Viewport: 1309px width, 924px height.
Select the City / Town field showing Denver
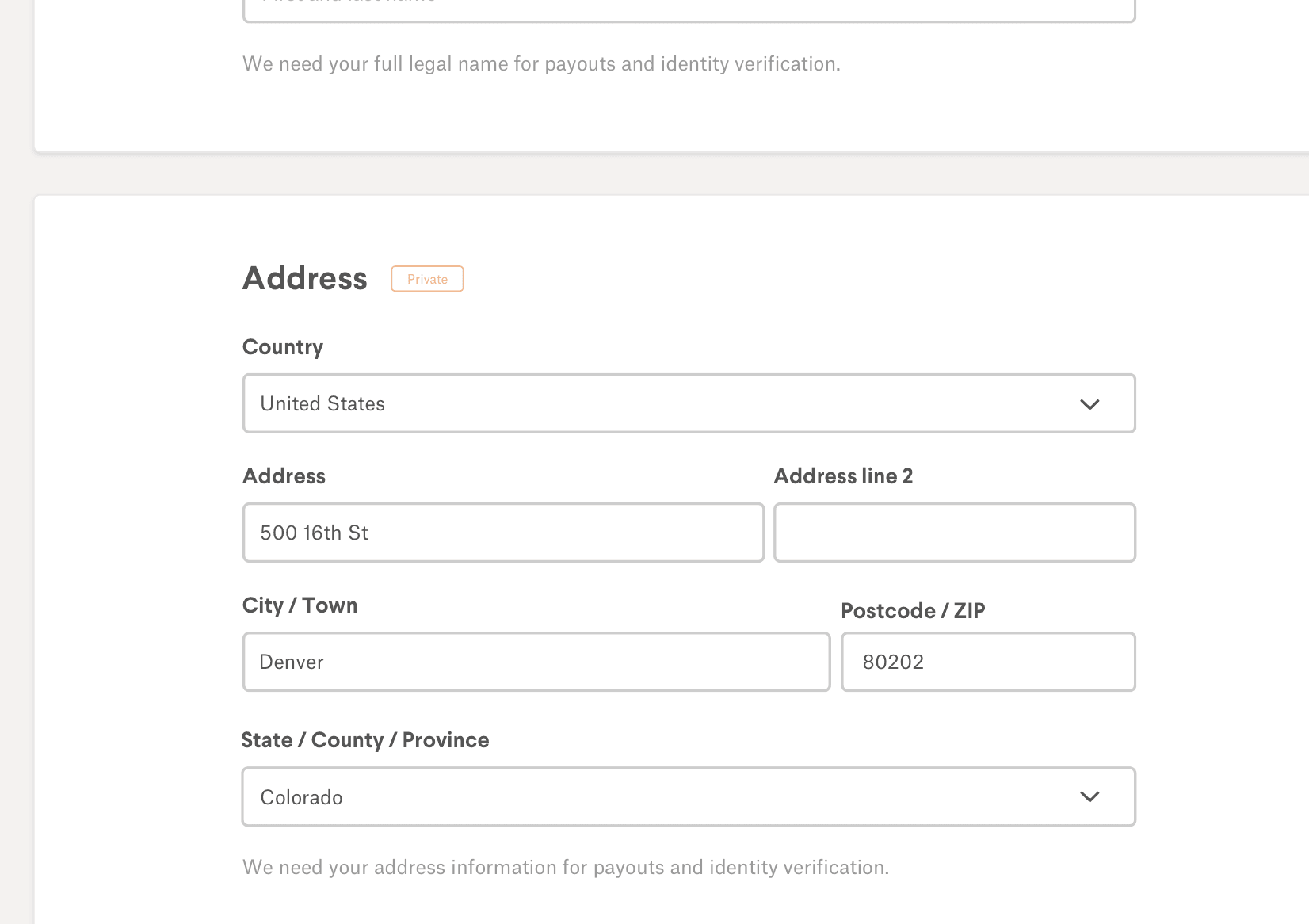536,662
